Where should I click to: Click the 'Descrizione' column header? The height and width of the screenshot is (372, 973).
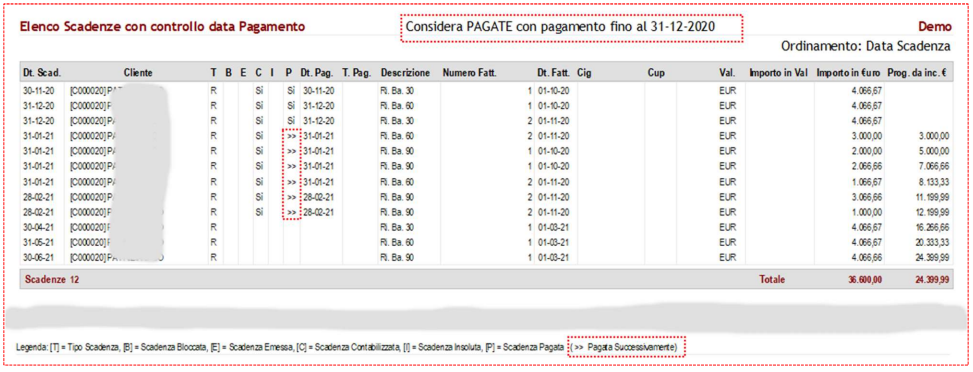point(405,73)
